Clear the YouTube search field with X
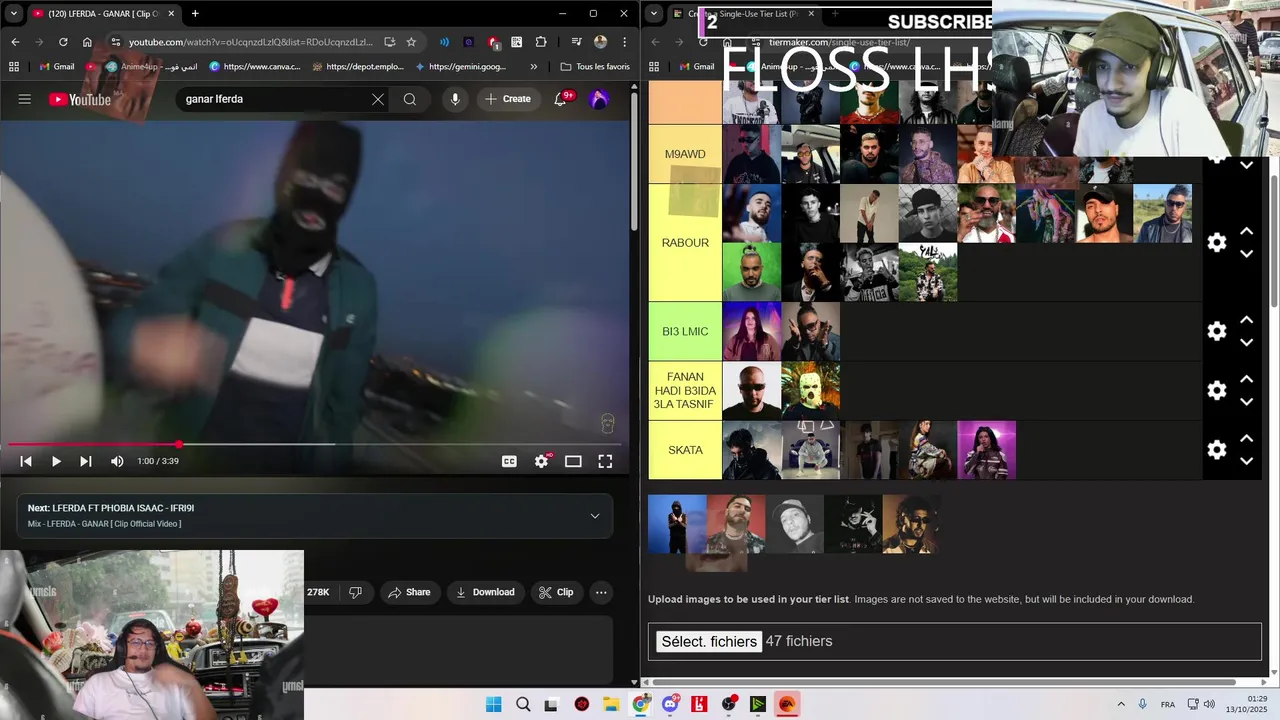This screenshot has width=1280, height=720. click(x=378, y=99)
